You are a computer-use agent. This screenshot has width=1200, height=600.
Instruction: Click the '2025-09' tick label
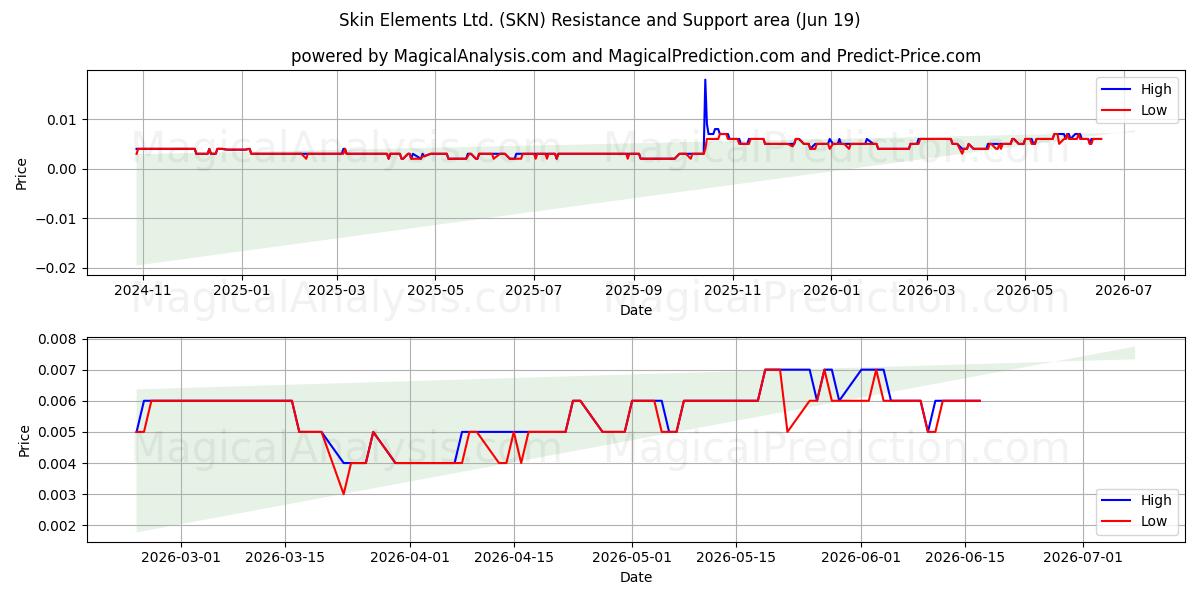point(634,290)
